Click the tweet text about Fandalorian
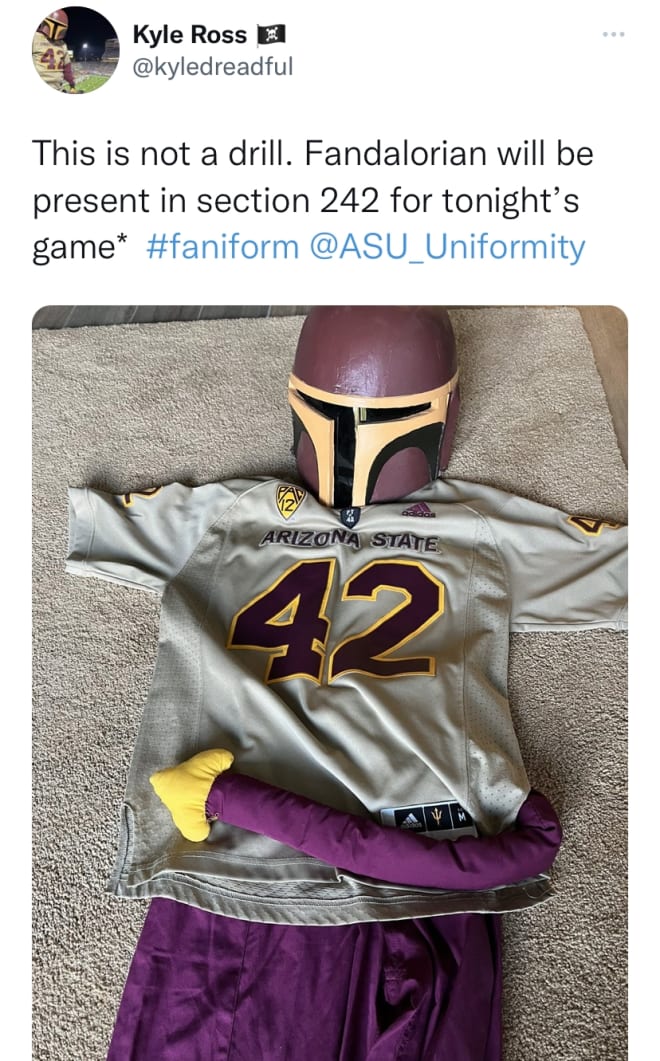 (313, 200)
